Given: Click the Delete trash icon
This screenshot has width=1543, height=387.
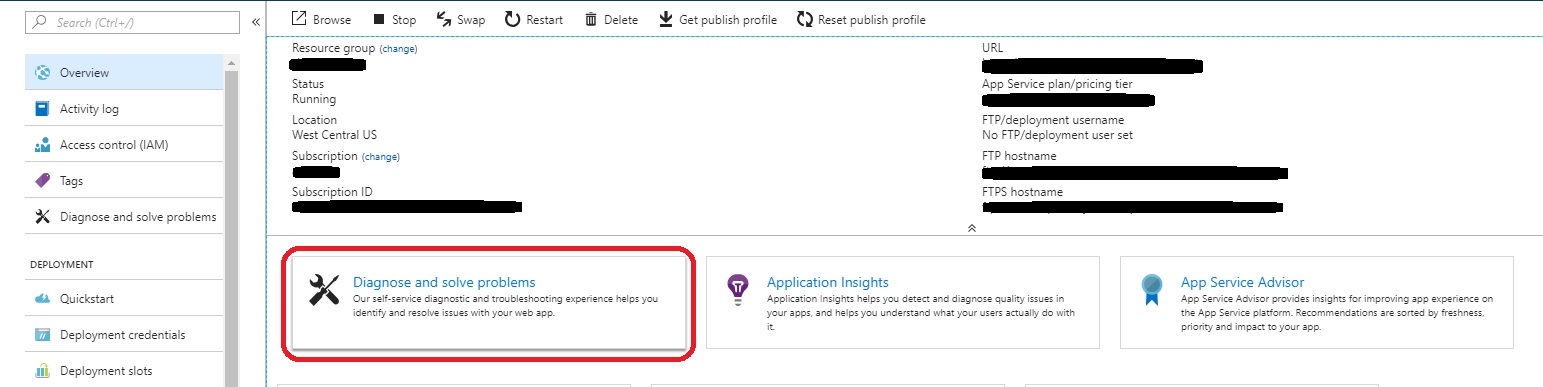Looking at the screenshot, I should click(x=591, y=19).
